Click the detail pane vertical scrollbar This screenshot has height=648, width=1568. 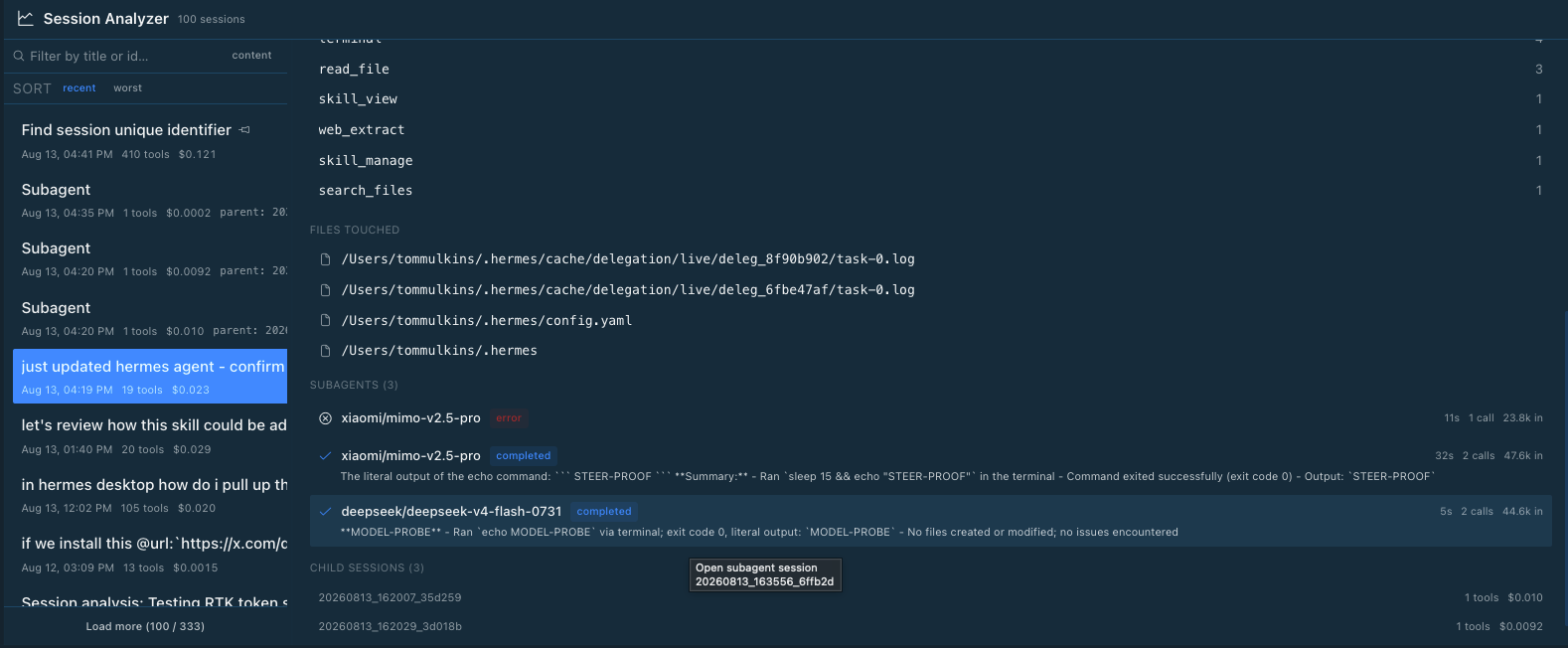1564,467
